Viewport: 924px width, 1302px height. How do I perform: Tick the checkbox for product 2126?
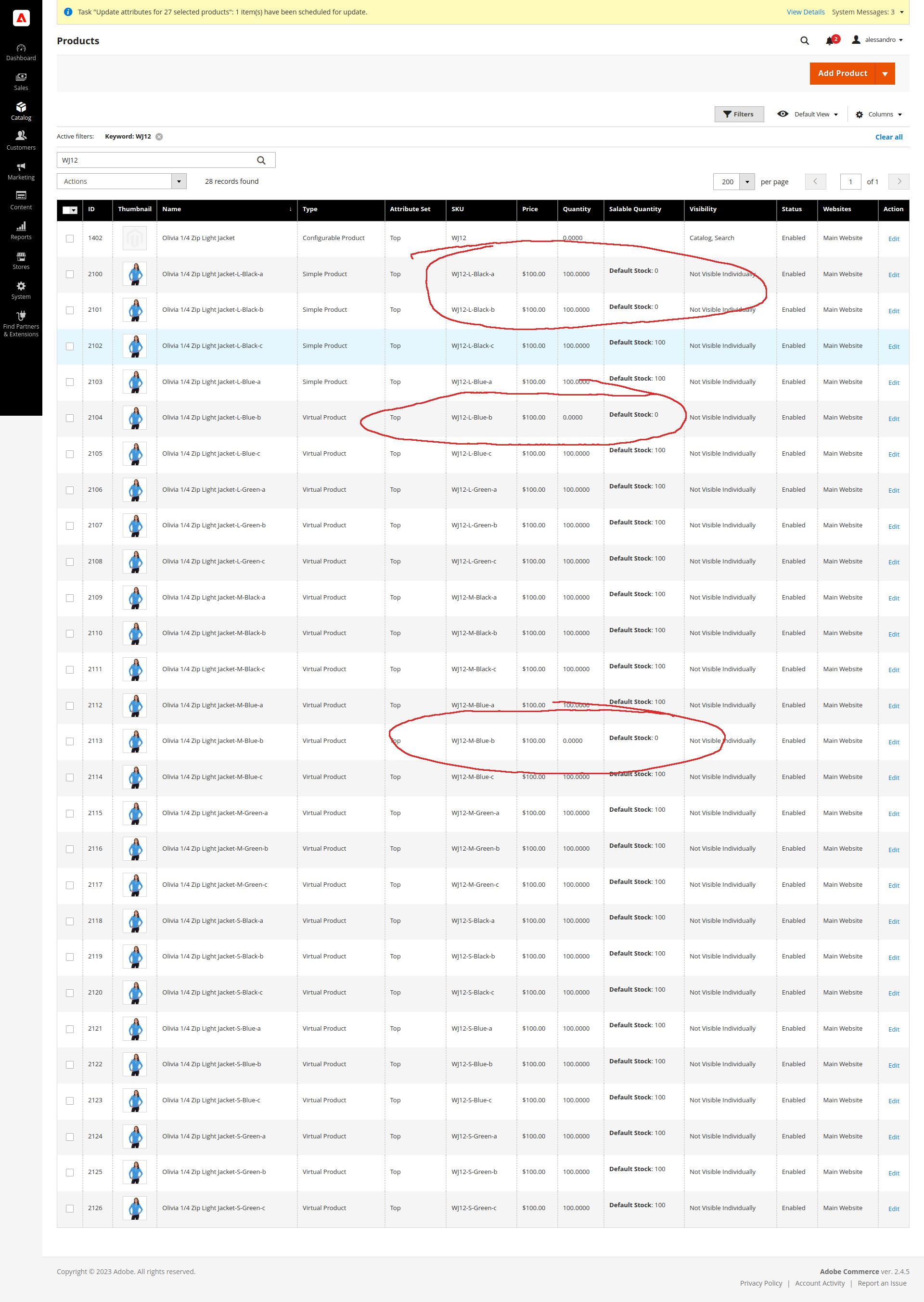[x=69, y=1208]
